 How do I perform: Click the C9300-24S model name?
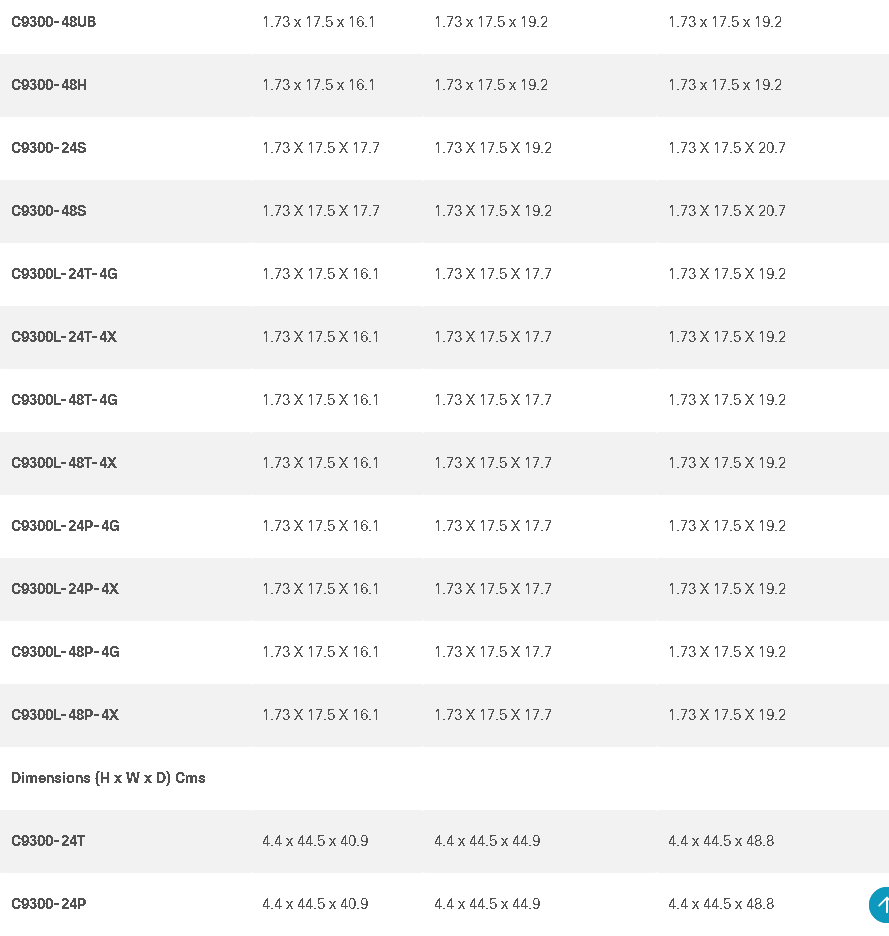coord(49,148)
